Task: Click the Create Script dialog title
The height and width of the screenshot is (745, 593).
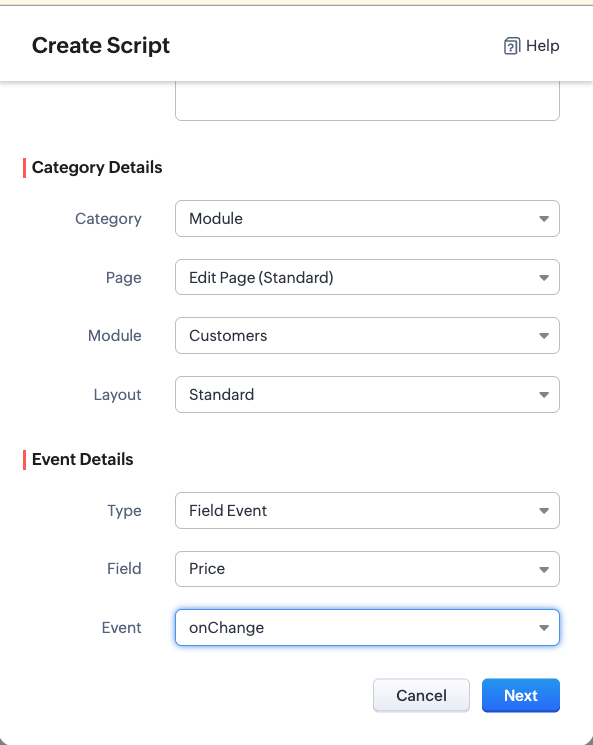Action: 101,46
